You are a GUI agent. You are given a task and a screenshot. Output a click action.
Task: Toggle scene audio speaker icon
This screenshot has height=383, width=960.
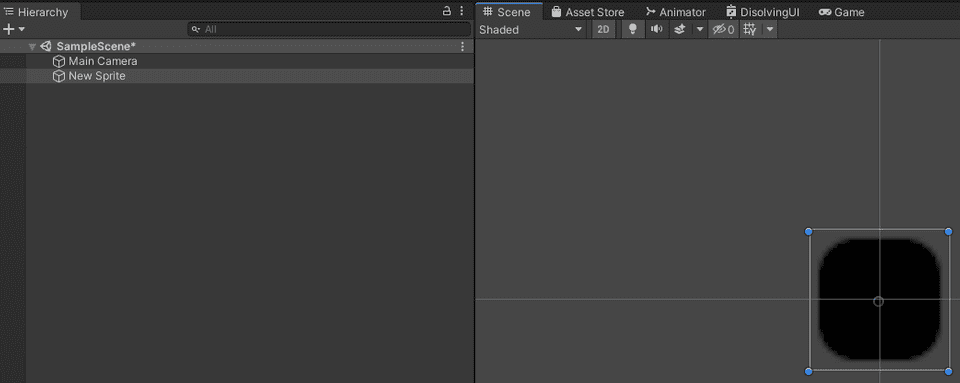click(x=656, y=29)
